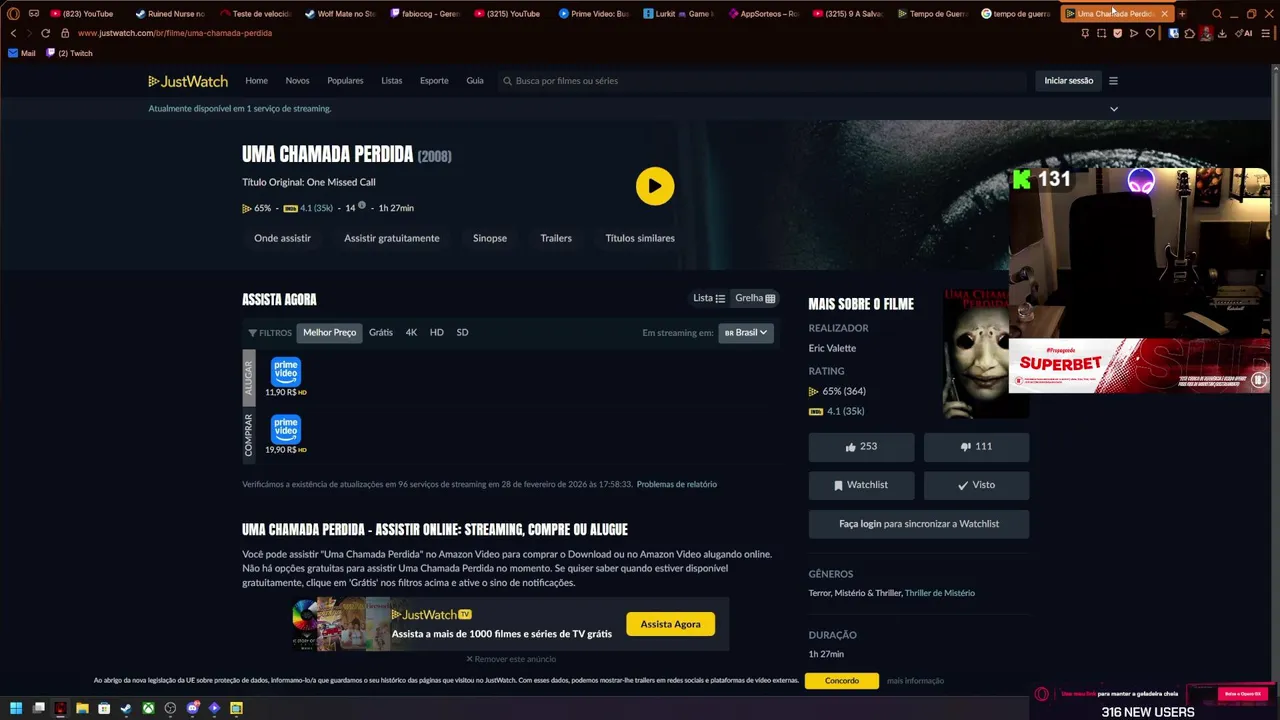This screenshot has width=1280, height=720.
Task: Add movie to Watchlist
Action: 861,485
